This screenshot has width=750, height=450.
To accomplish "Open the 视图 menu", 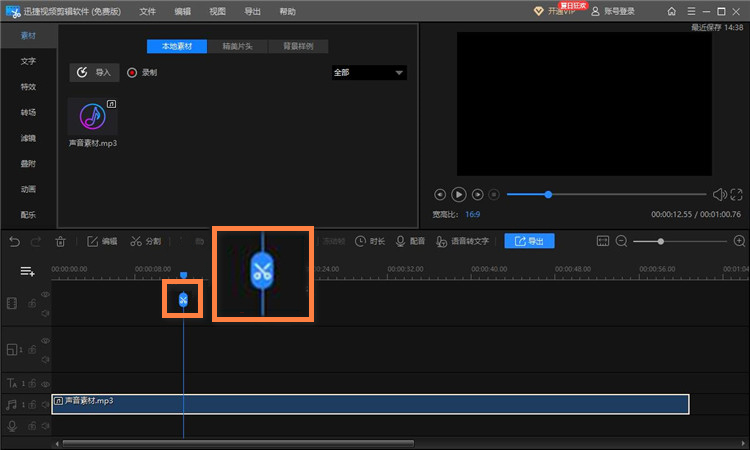I will 217,11.
